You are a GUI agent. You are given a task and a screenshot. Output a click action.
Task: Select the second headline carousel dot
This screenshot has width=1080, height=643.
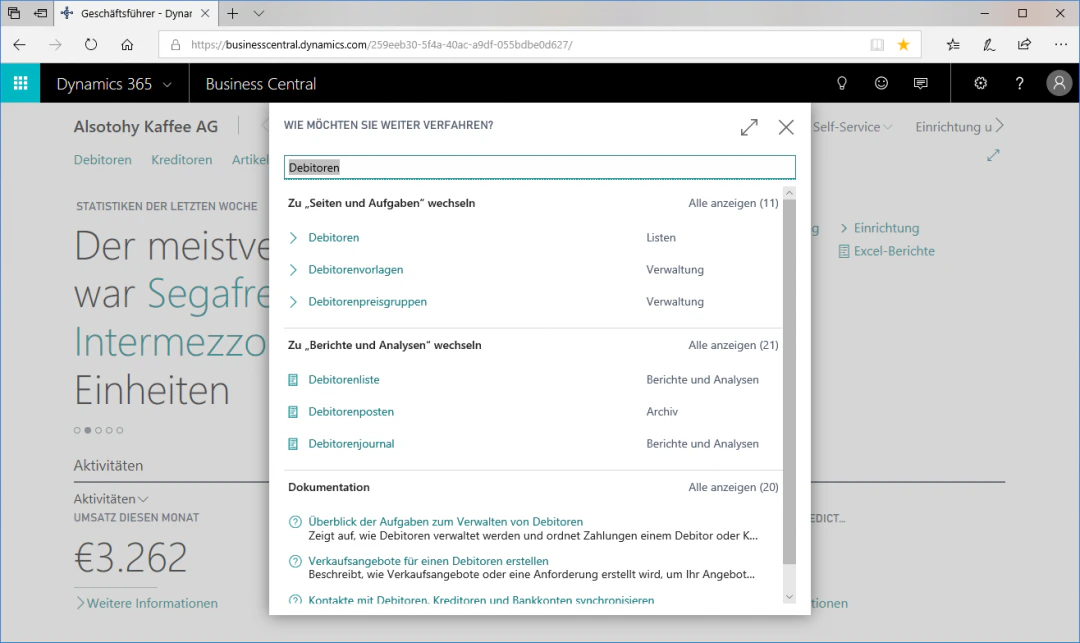coord(87,430)
